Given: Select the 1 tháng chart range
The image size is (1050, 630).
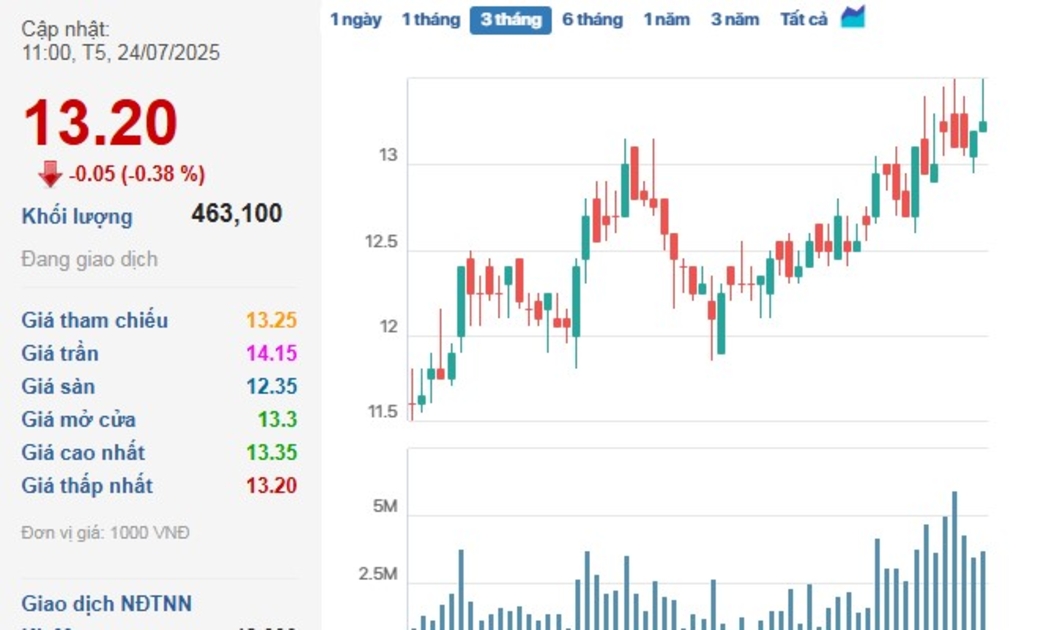Looking at the screenshot, I should click(x=431, y=19).
